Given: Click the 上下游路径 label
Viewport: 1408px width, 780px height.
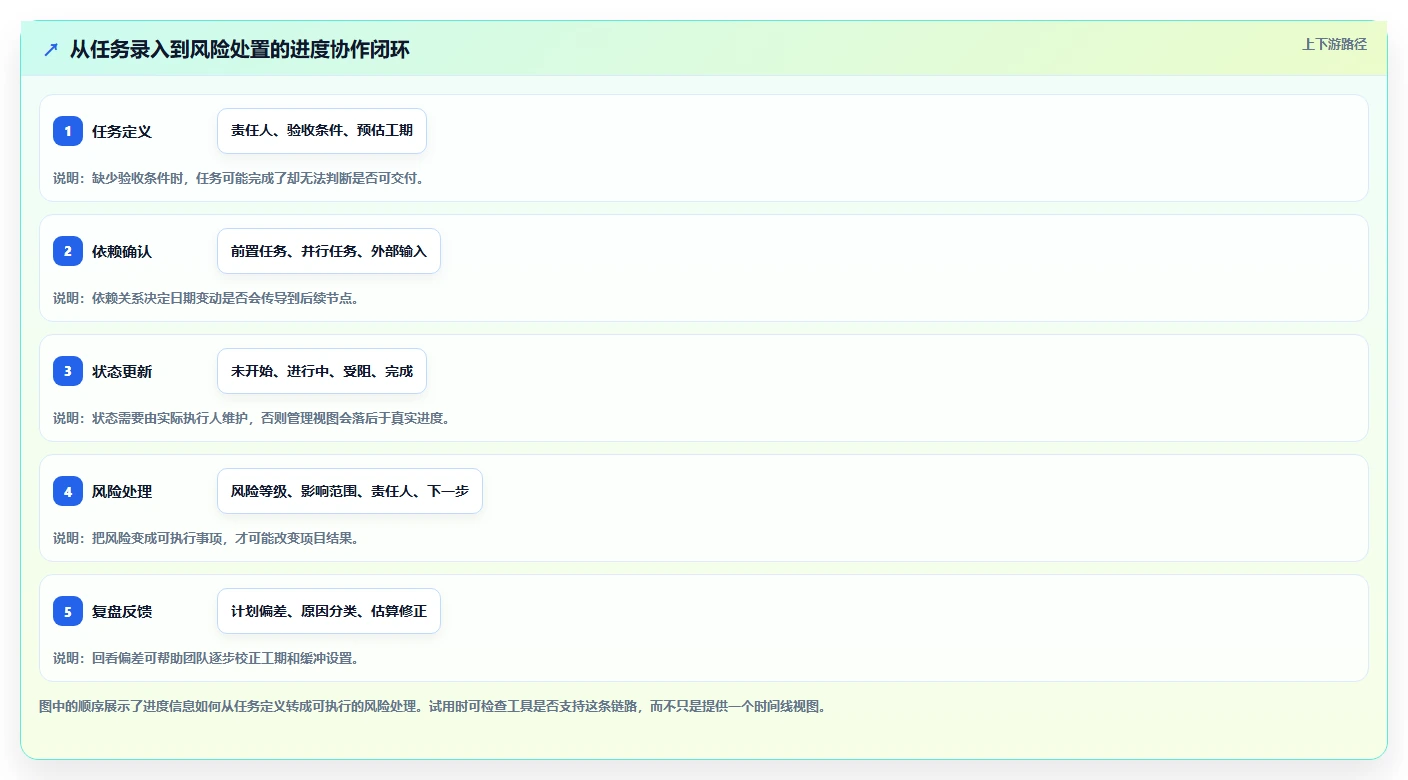Looking at the screenshot, I should tap(1334, 44).
